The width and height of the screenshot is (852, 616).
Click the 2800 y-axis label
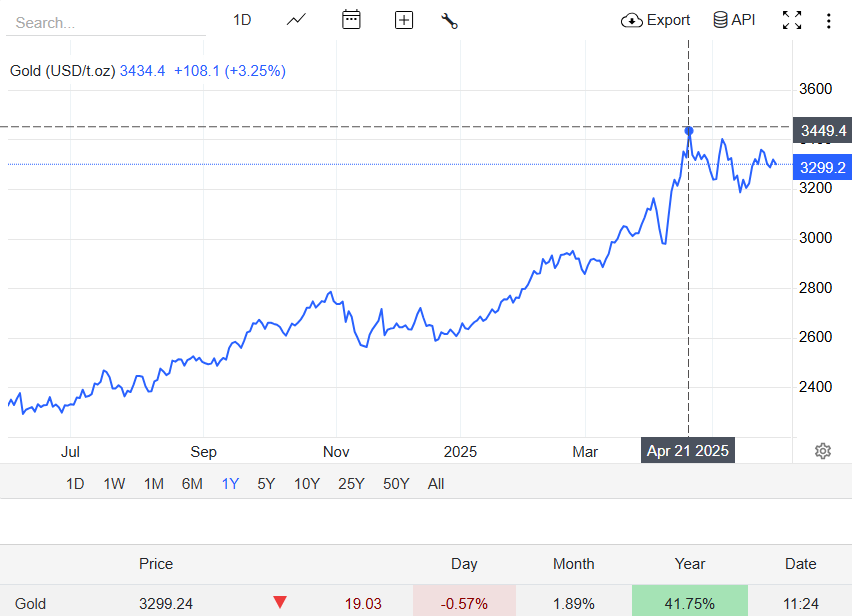point(815,287)
